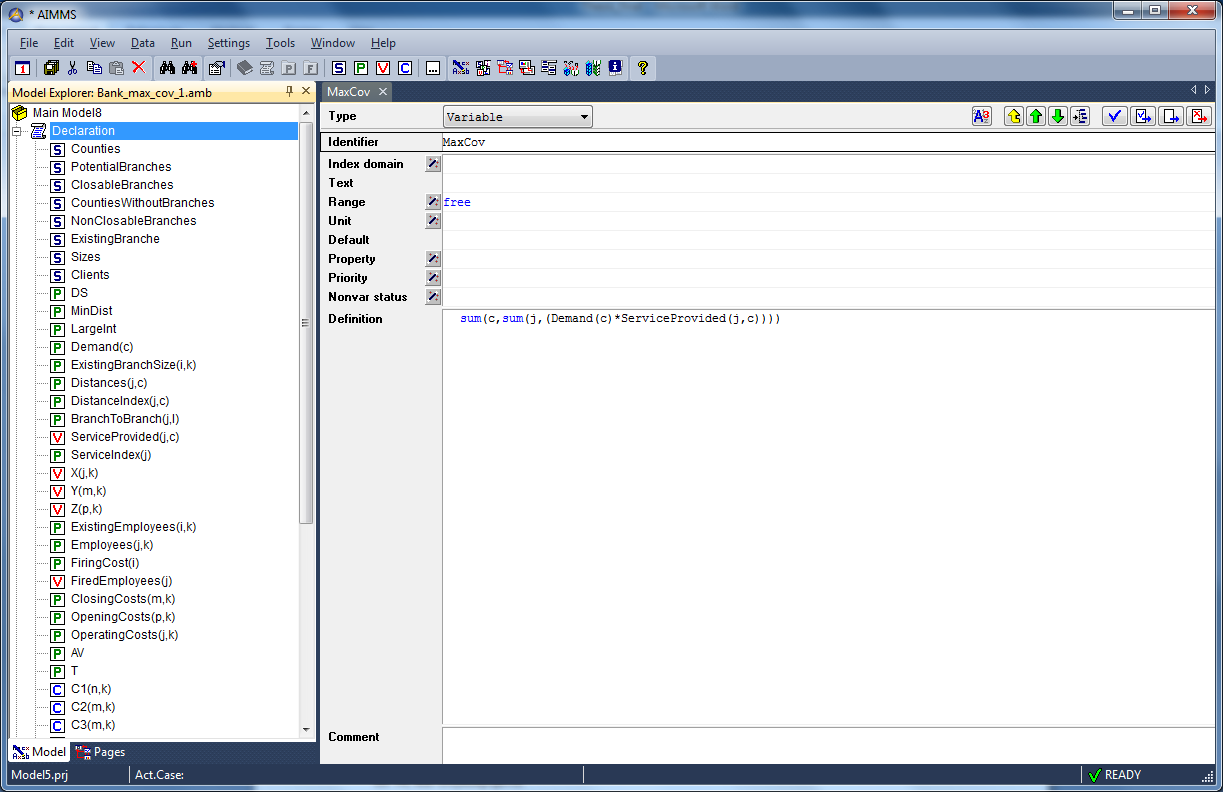Click the Discard and Close red X icon
This screenshot has height=792, width=1223.
[1200, 117]
